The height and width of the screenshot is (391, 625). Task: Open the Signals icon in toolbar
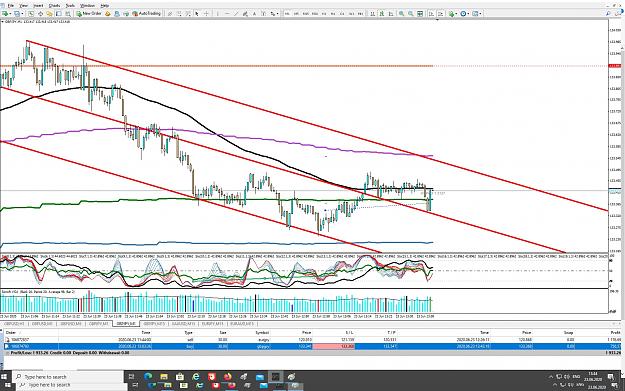click(117, 14)
